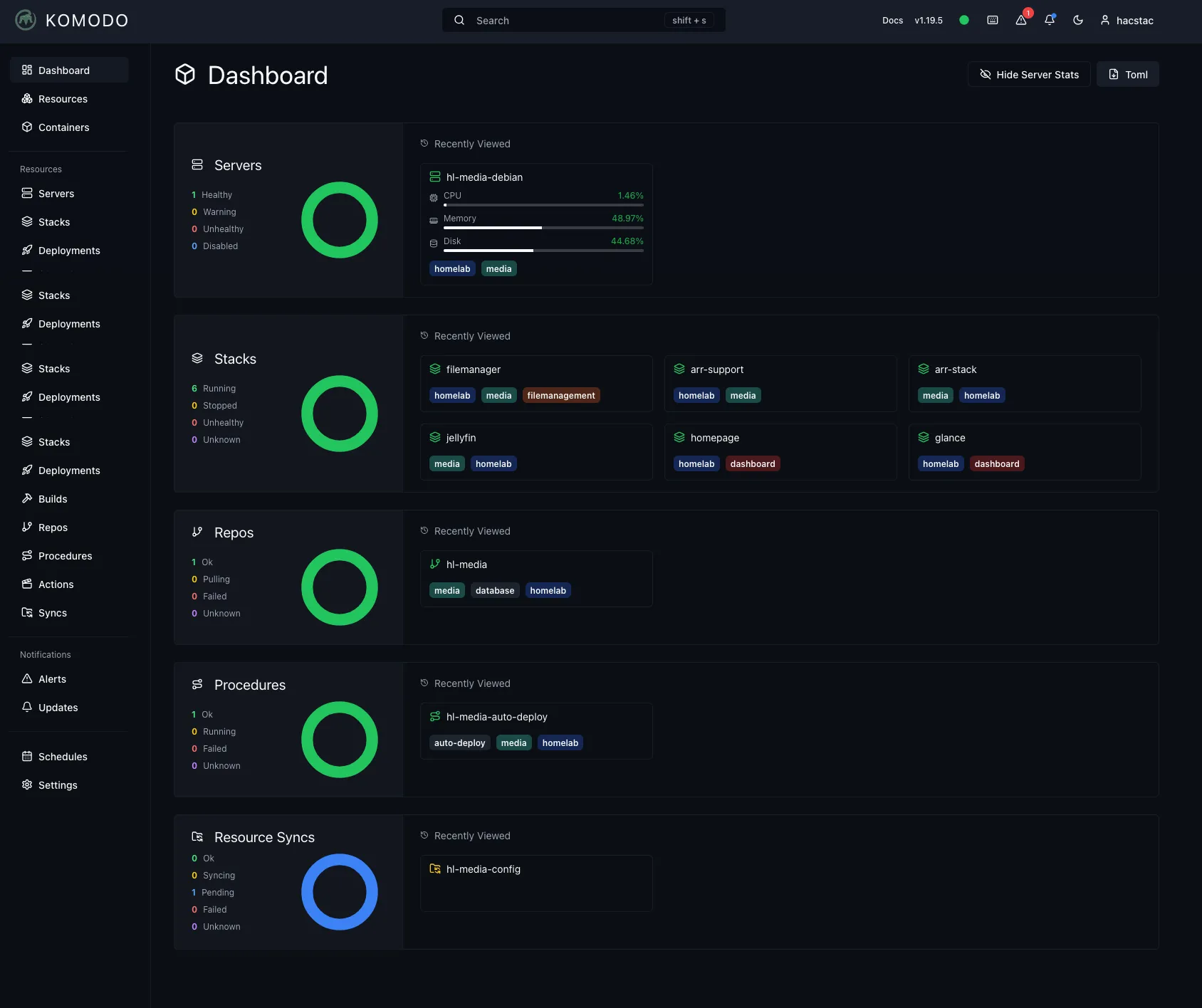Hide the server stats
This screenshot has width=1202, height=1008.
[1029, 75]
